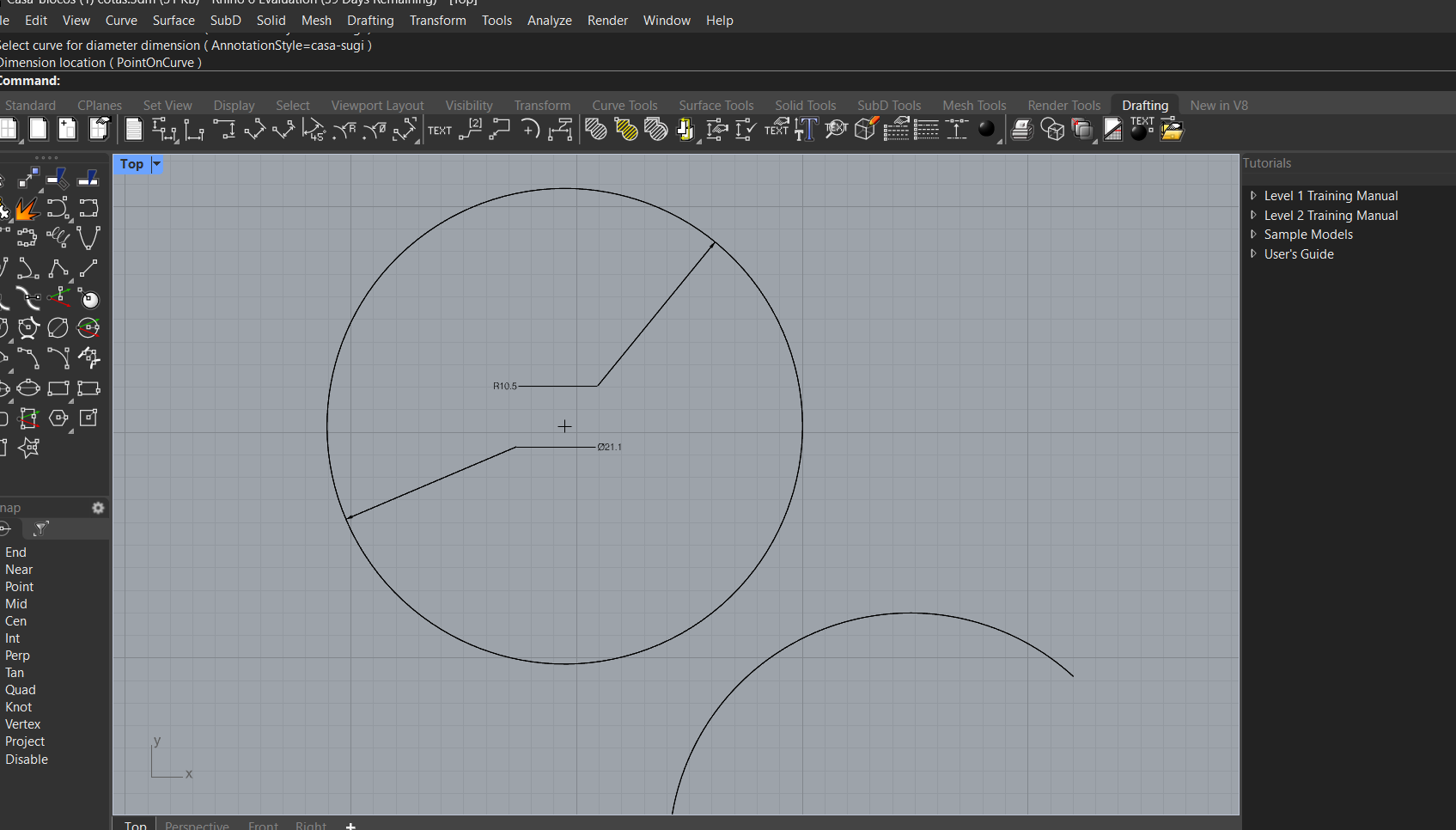Select the radius dimension tool
This screenshot has height=830, width=1456.
[x=344, y=130]
